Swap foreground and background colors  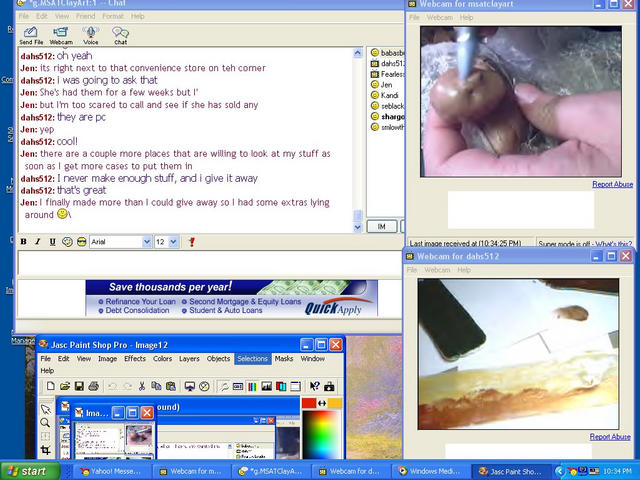322,403
